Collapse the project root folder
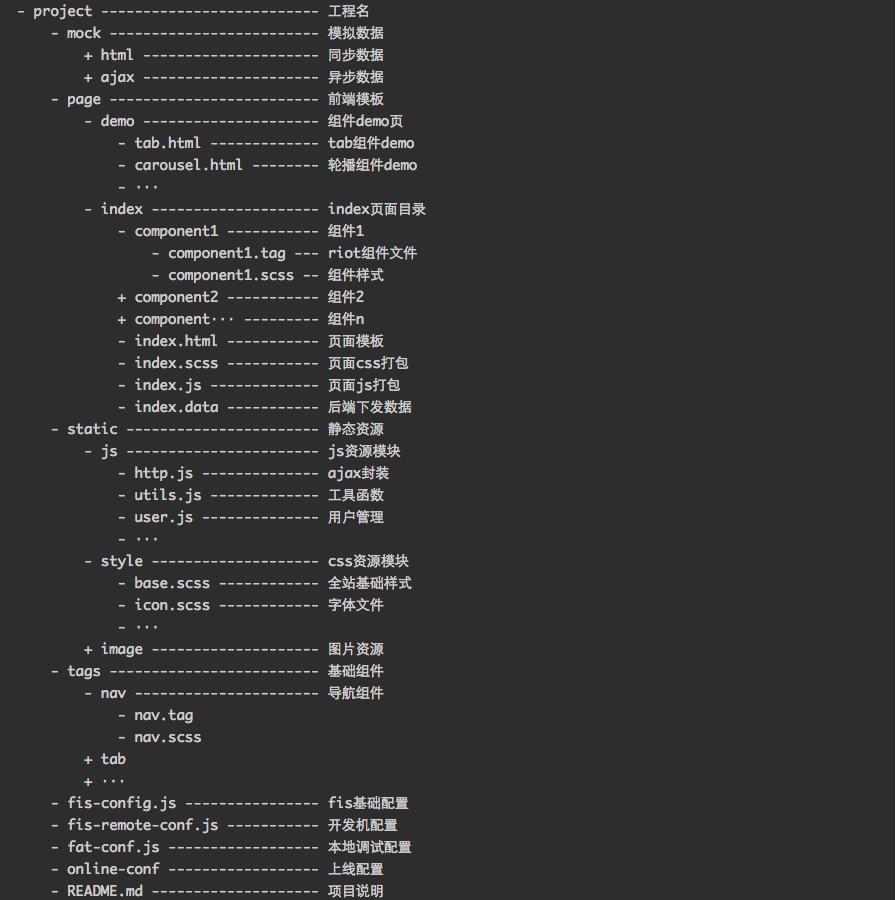 [x=21, y=11]
